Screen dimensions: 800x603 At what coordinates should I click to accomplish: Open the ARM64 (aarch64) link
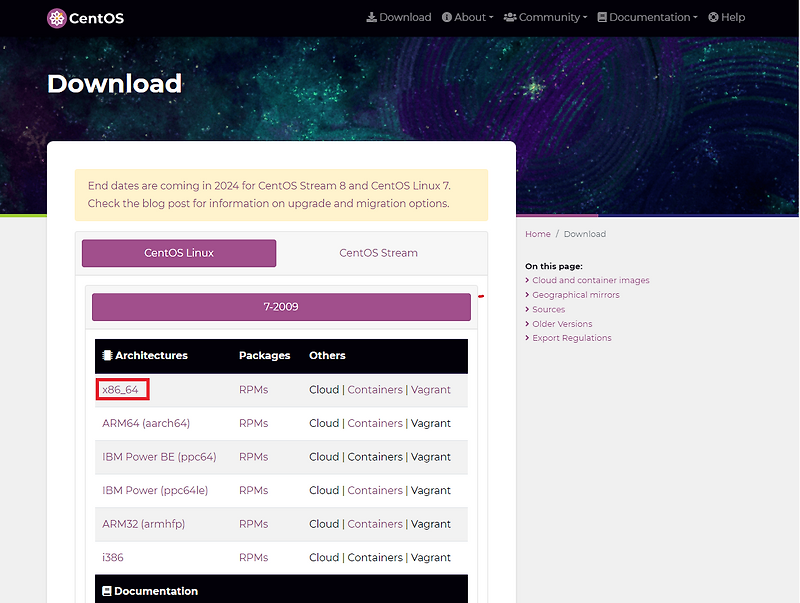[146, 423]
